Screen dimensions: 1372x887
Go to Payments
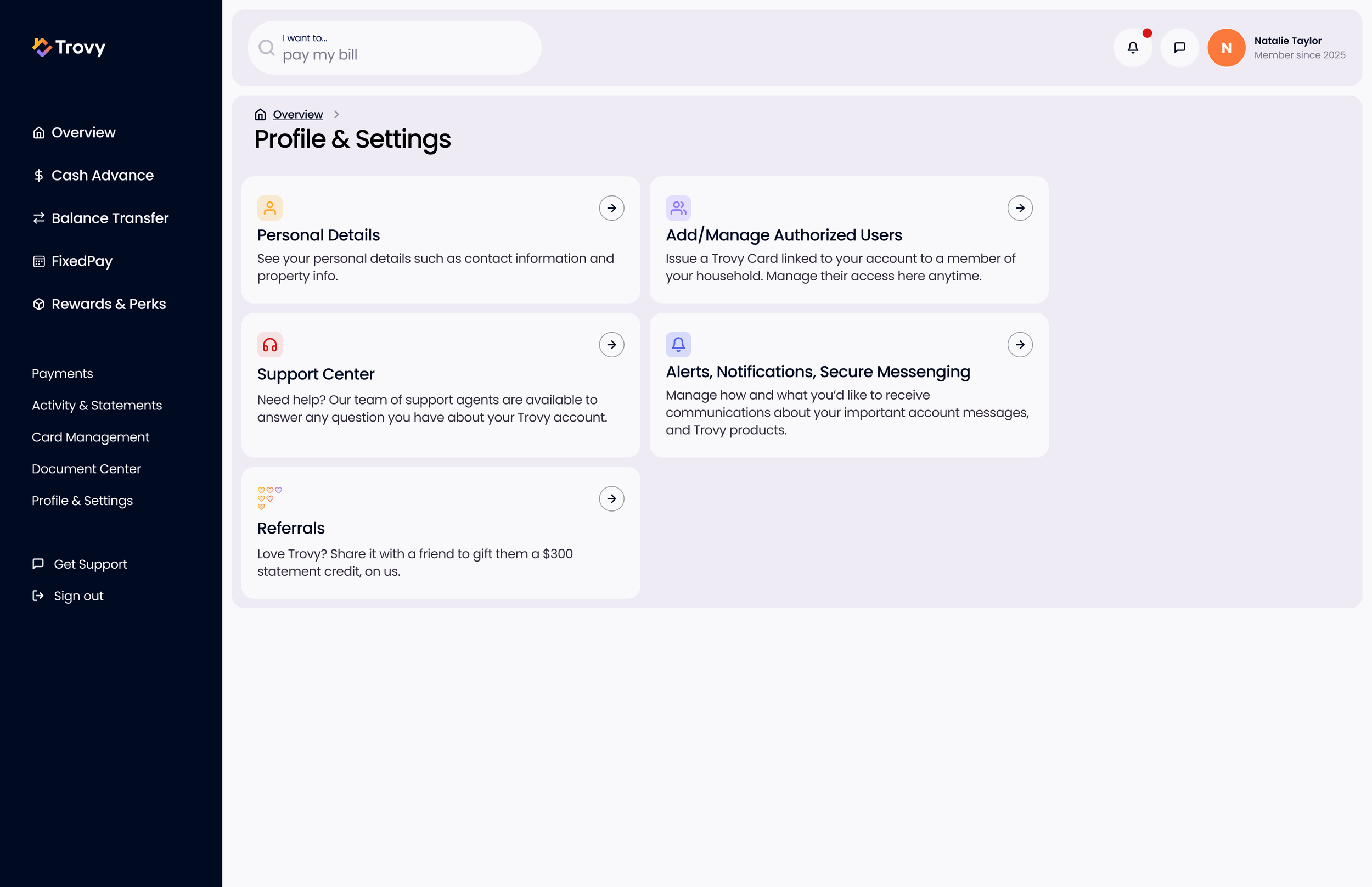pyautogui.click(x=62, y=374)
